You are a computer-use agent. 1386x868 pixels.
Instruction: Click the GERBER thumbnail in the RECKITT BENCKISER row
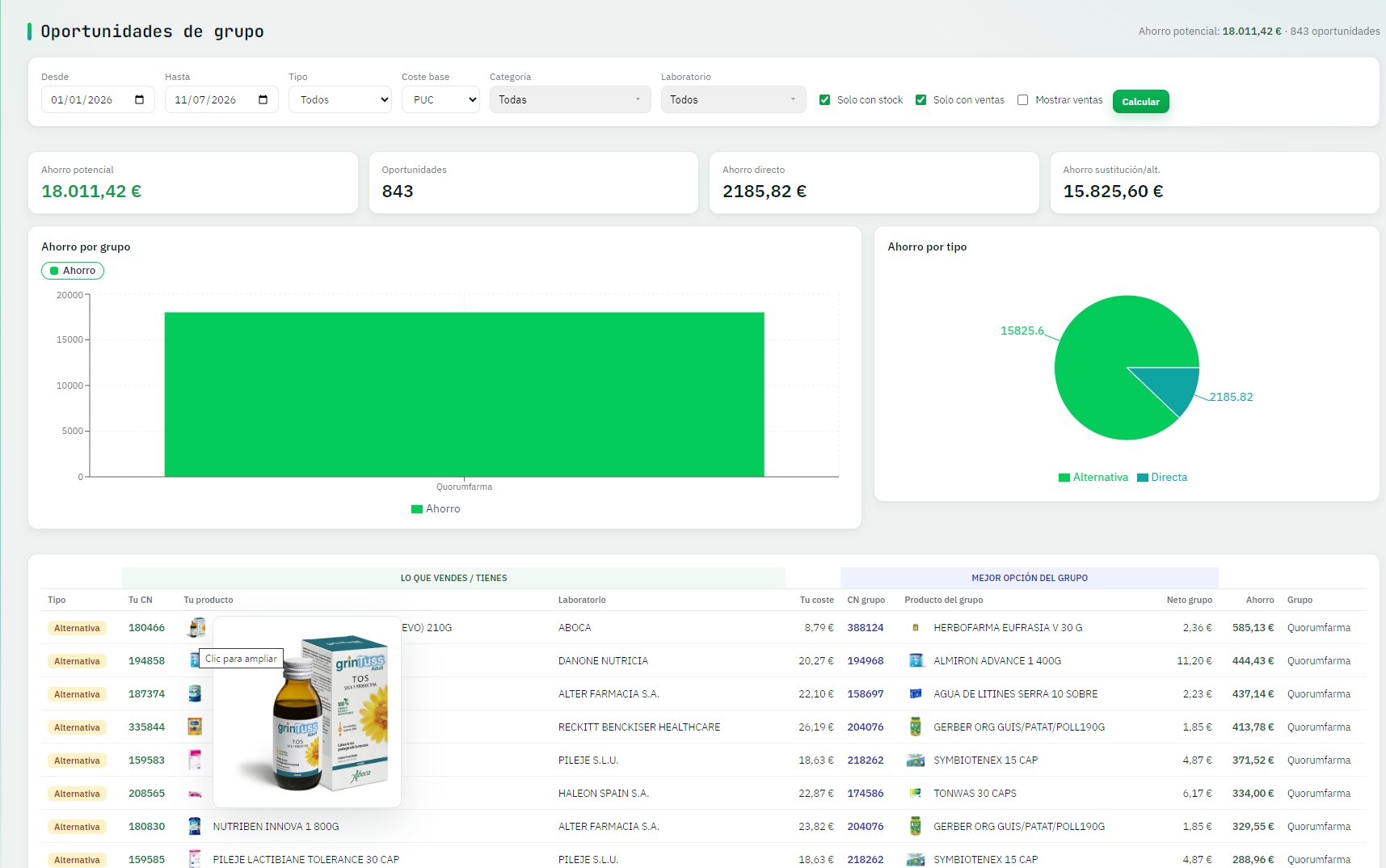[x=916, y=727]
